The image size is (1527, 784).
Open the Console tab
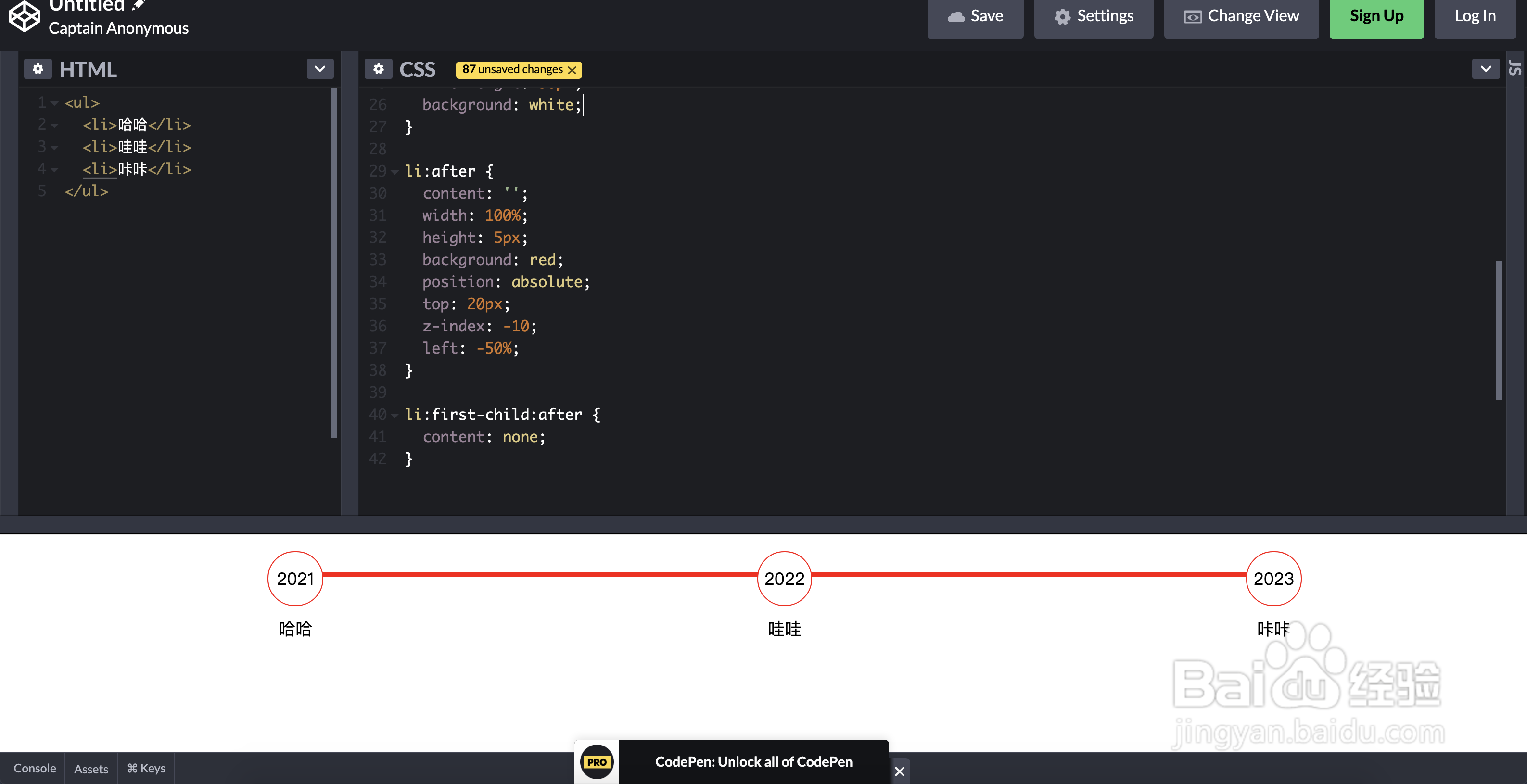34,769
